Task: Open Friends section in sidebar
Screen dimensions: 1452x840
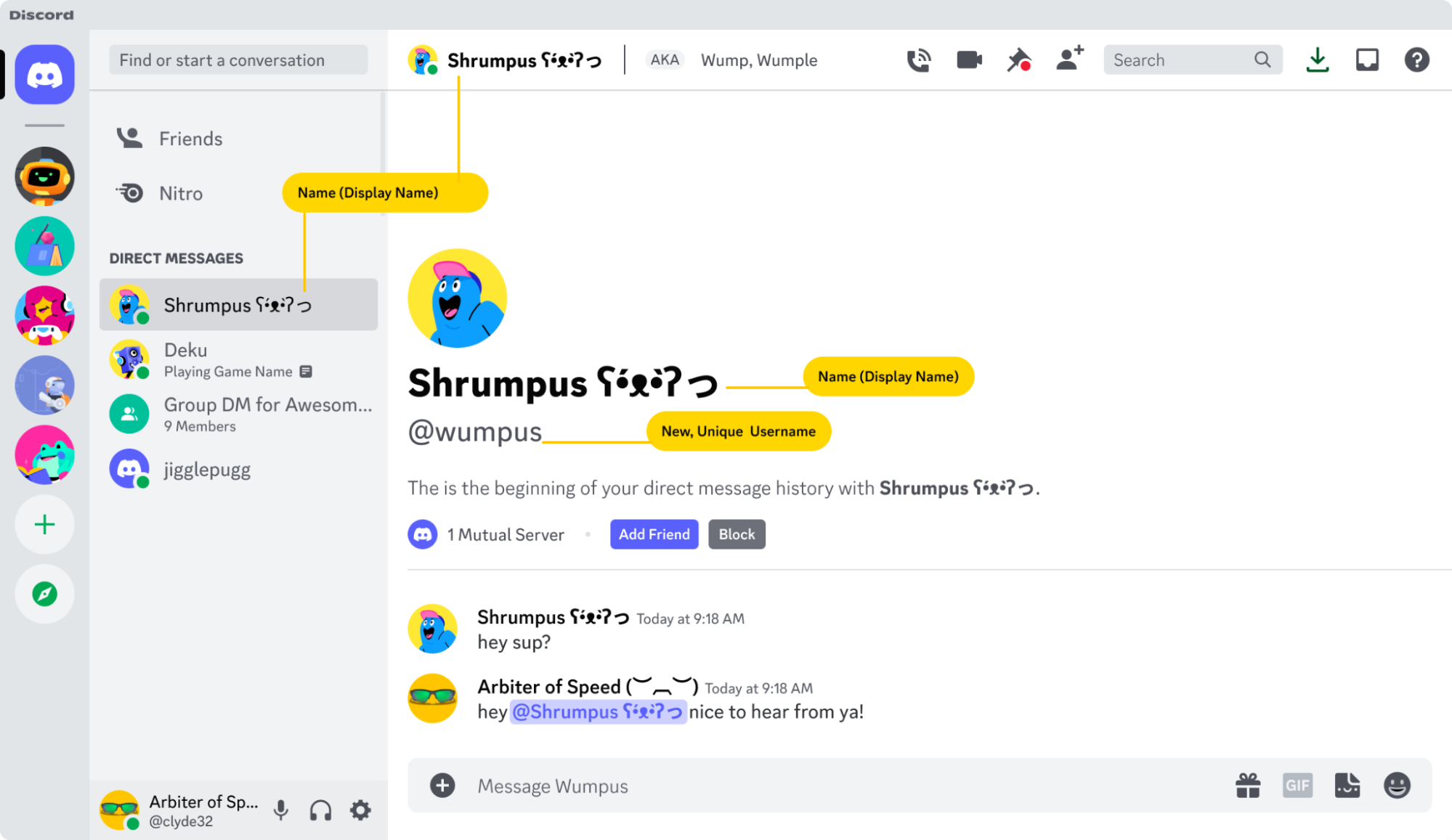Action: click(x=190, y=139)
